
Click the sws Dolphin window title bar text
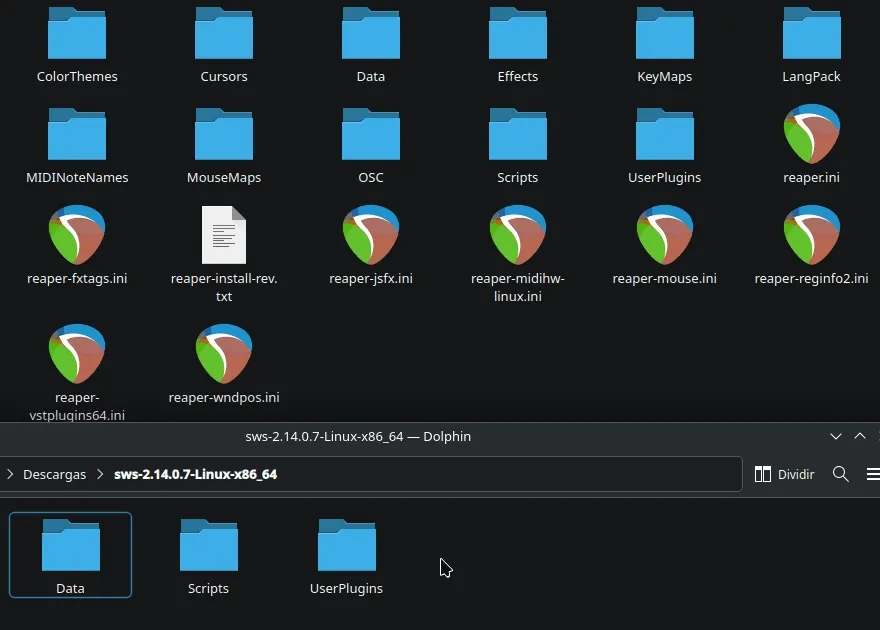[x=358, y=436]
